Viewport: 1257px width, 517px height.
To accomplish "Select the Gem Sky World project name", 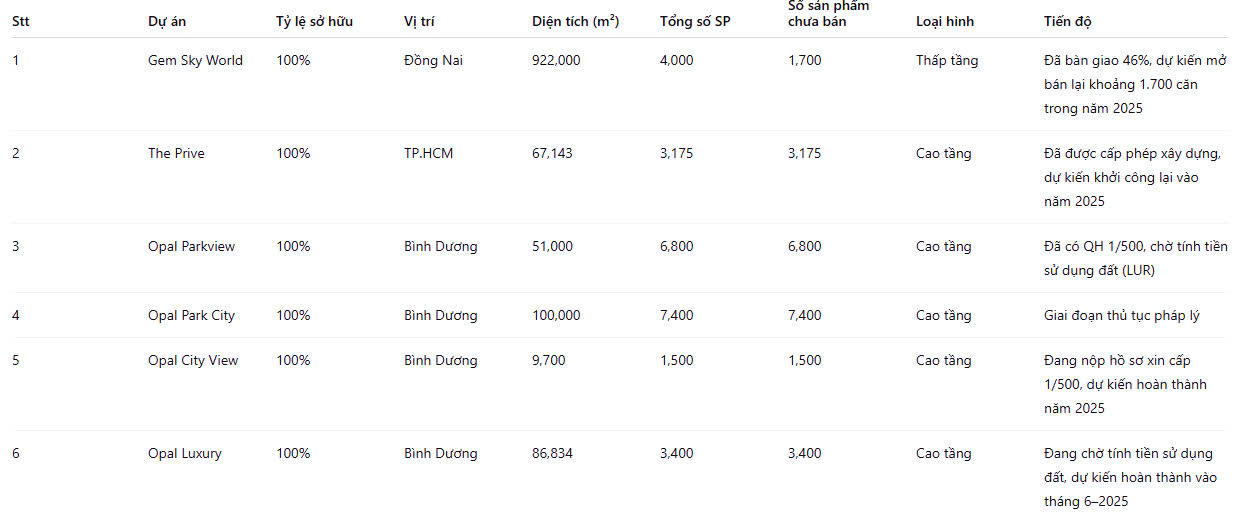I will [x=195, y=60].
